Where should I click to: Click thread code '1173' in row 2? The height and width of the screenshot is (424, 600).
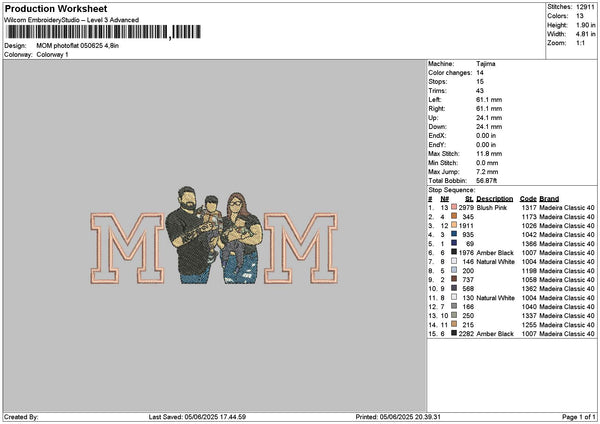(529, 217)
